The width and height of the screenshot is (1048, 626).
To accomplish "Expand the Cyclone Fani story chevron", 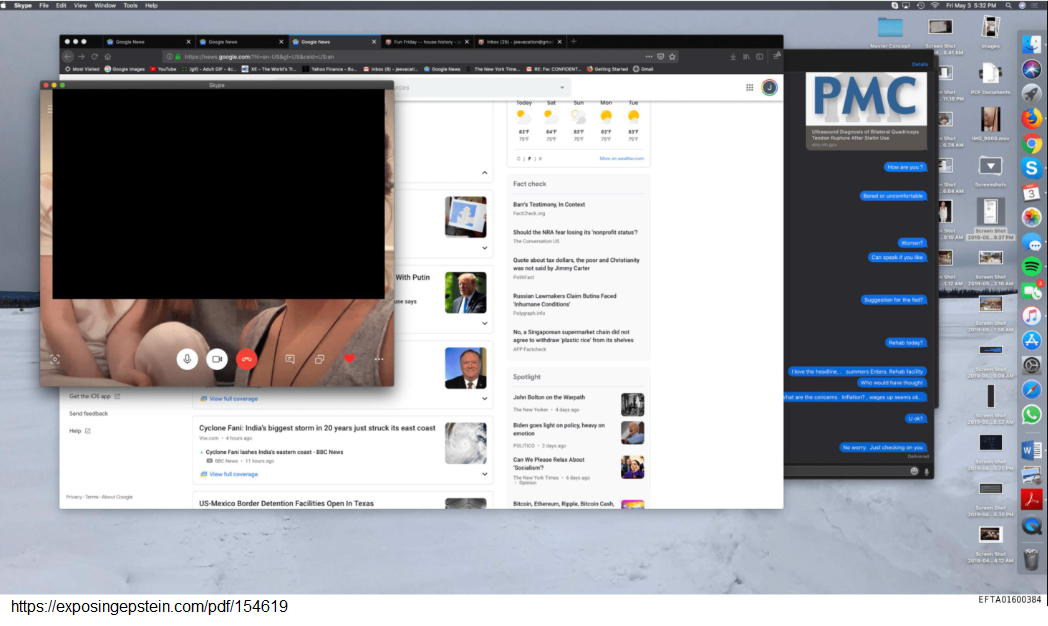I will 485,474.
